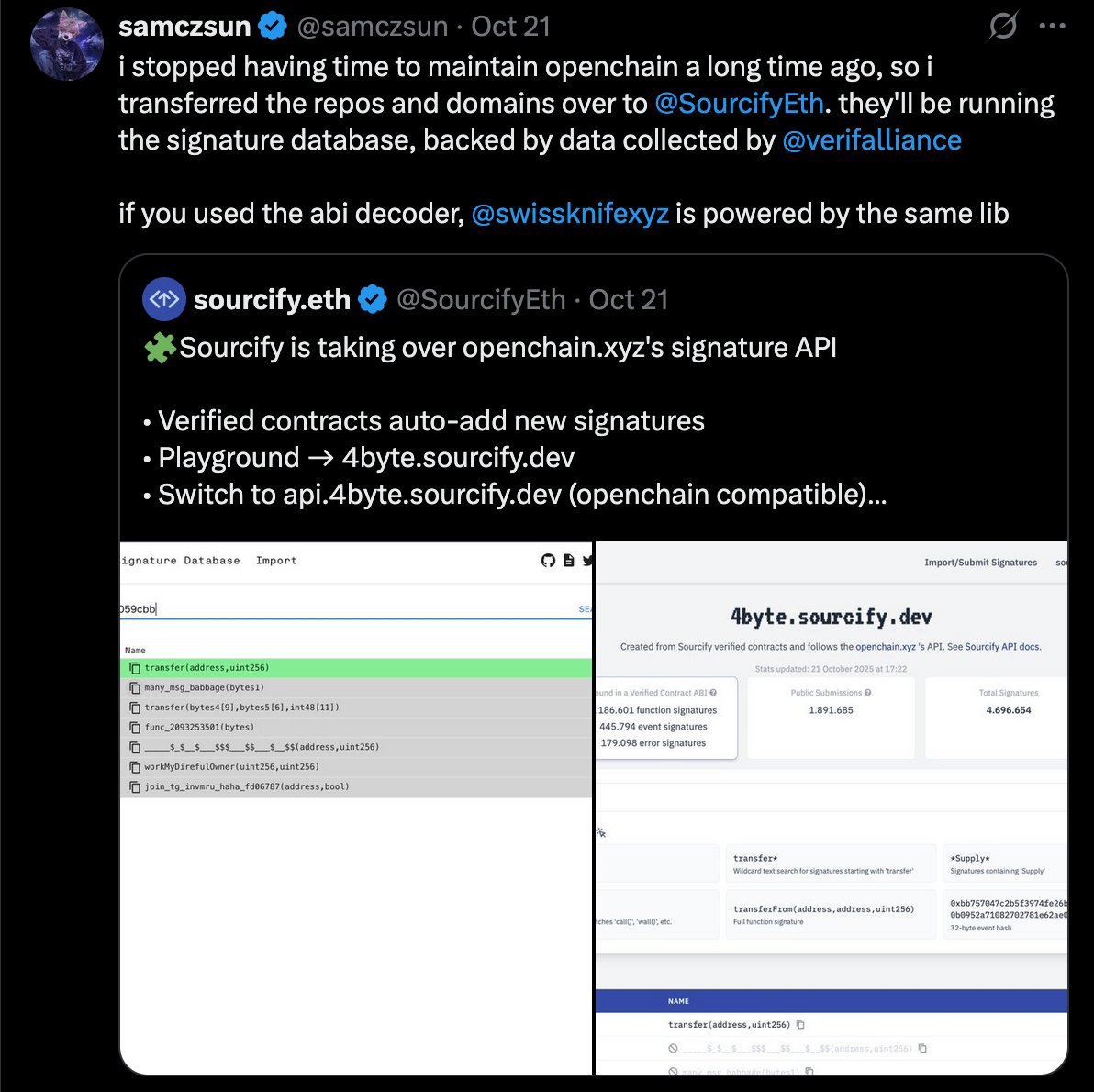Click the SEARCH button beside the query field
Viewport: 1094px width, 1092px height.
(x=585, y=608)
